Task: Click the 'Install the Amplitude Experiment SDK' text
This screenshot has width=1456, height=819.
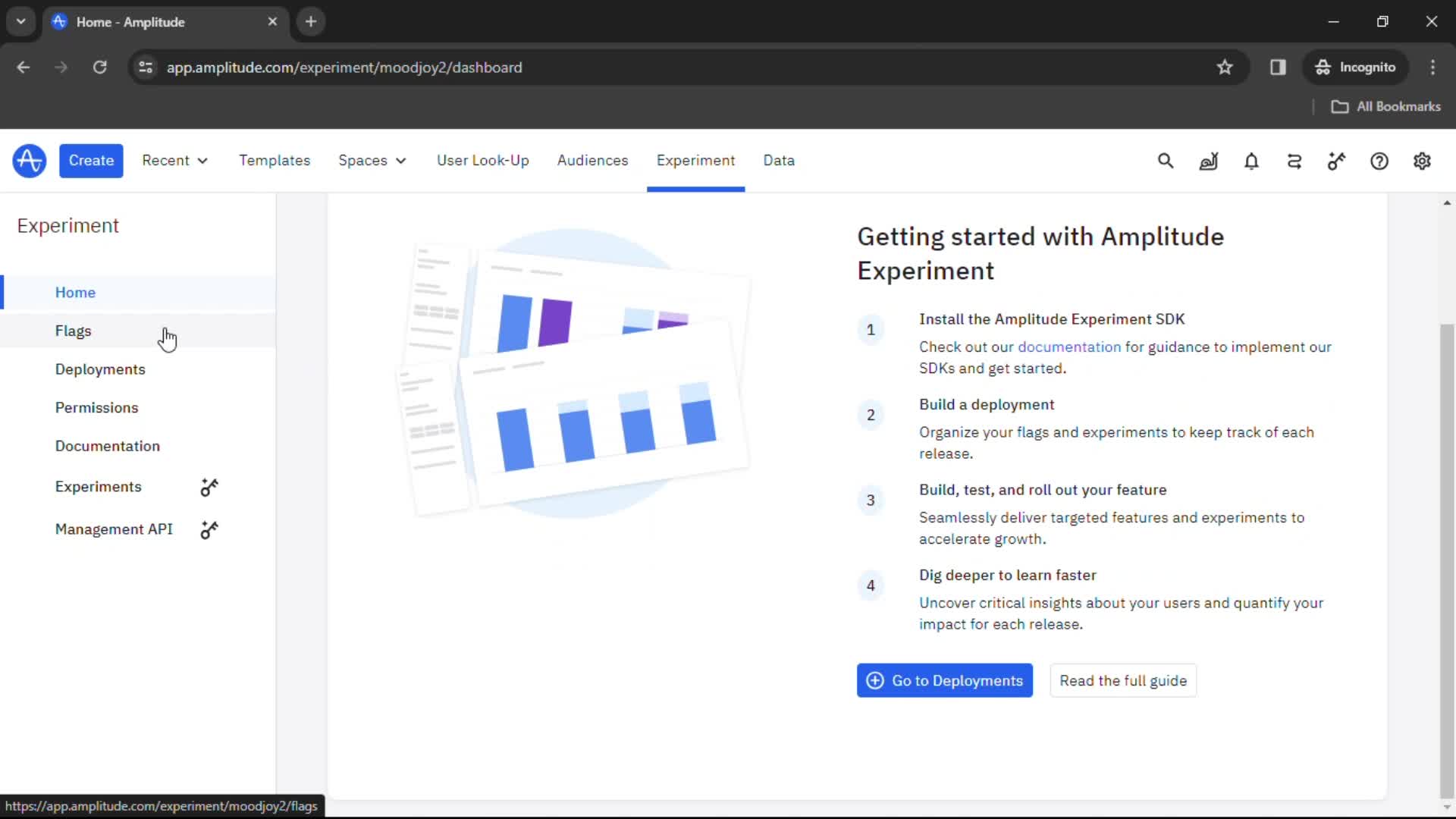Action: (1052, 319)
